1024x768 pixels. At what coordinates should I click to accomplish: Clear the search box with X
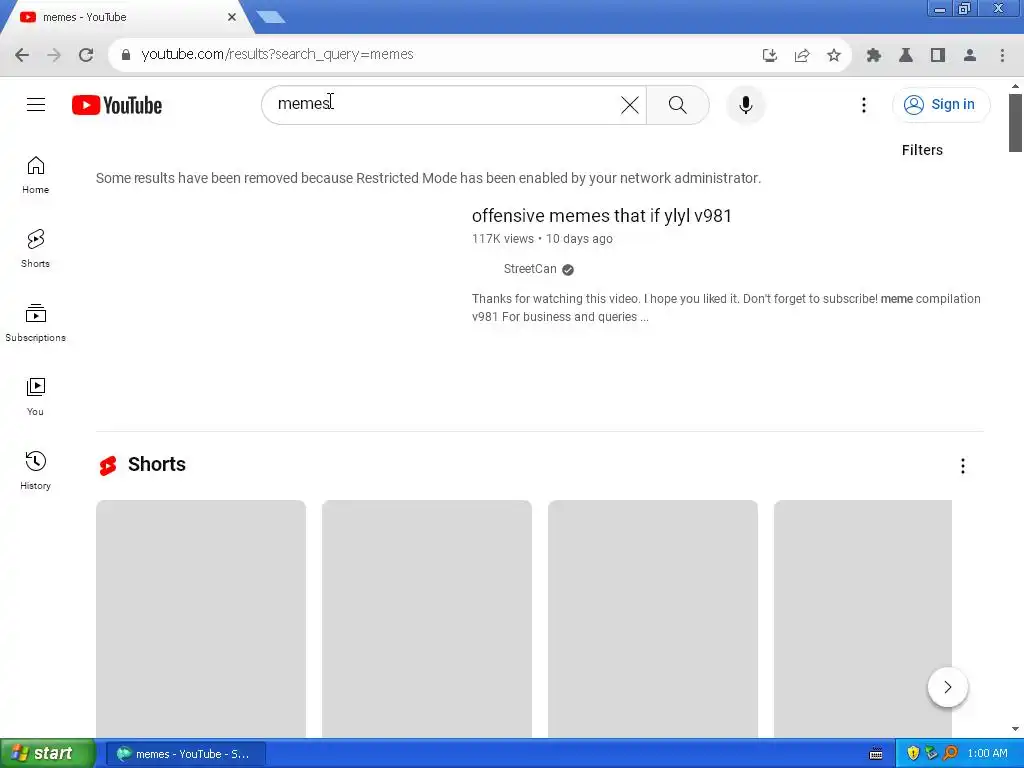tap(630, 105)
